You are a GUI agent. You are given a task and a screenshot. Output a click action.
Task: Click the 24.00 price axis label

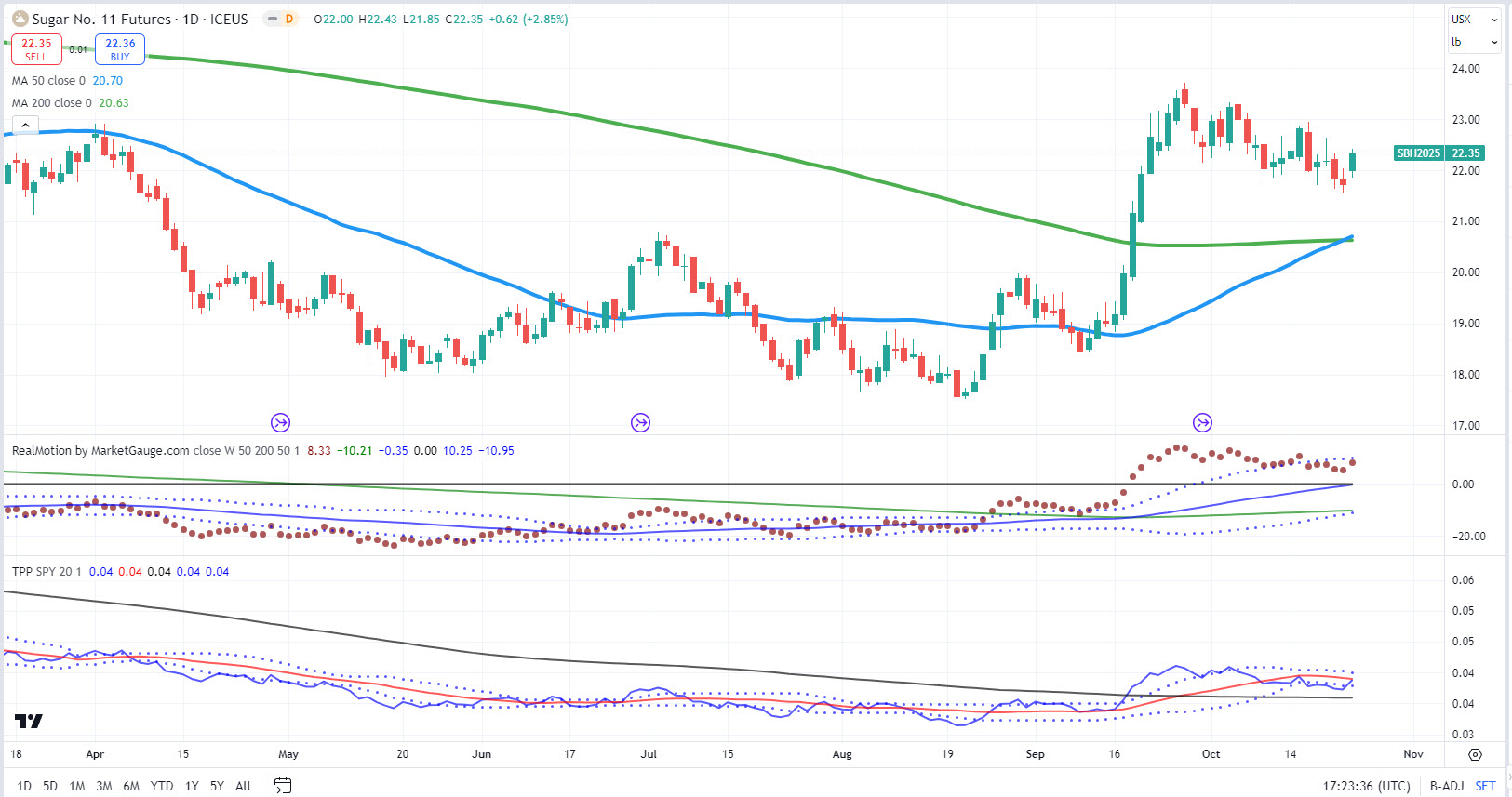tap(1465, 69)
